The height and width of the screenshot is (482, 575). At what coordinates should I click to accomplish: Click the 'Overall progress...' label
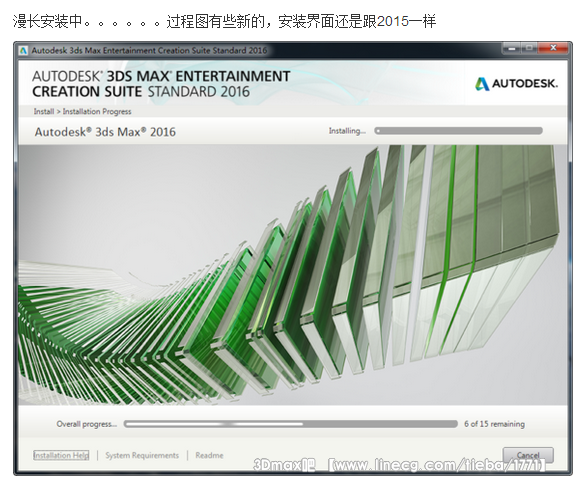point(87,424)
